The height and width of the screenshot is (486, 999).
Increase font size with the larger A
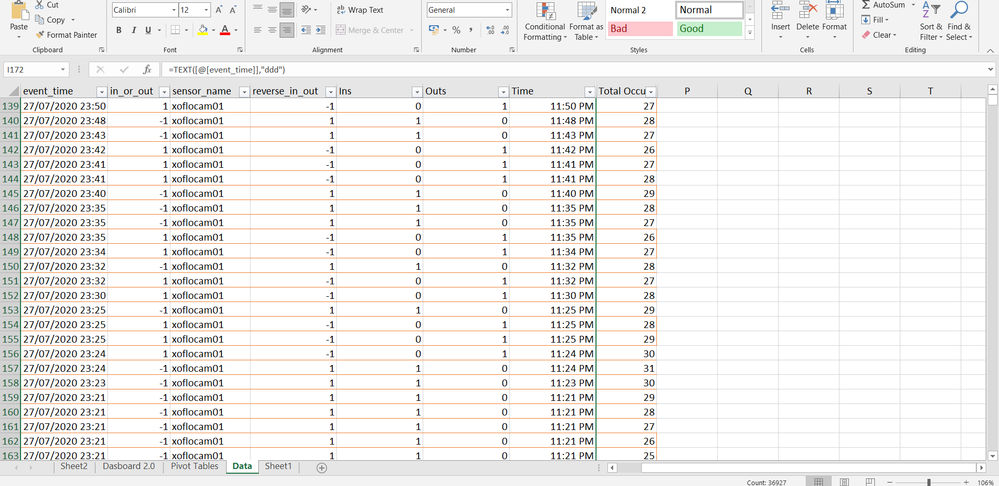219,10
